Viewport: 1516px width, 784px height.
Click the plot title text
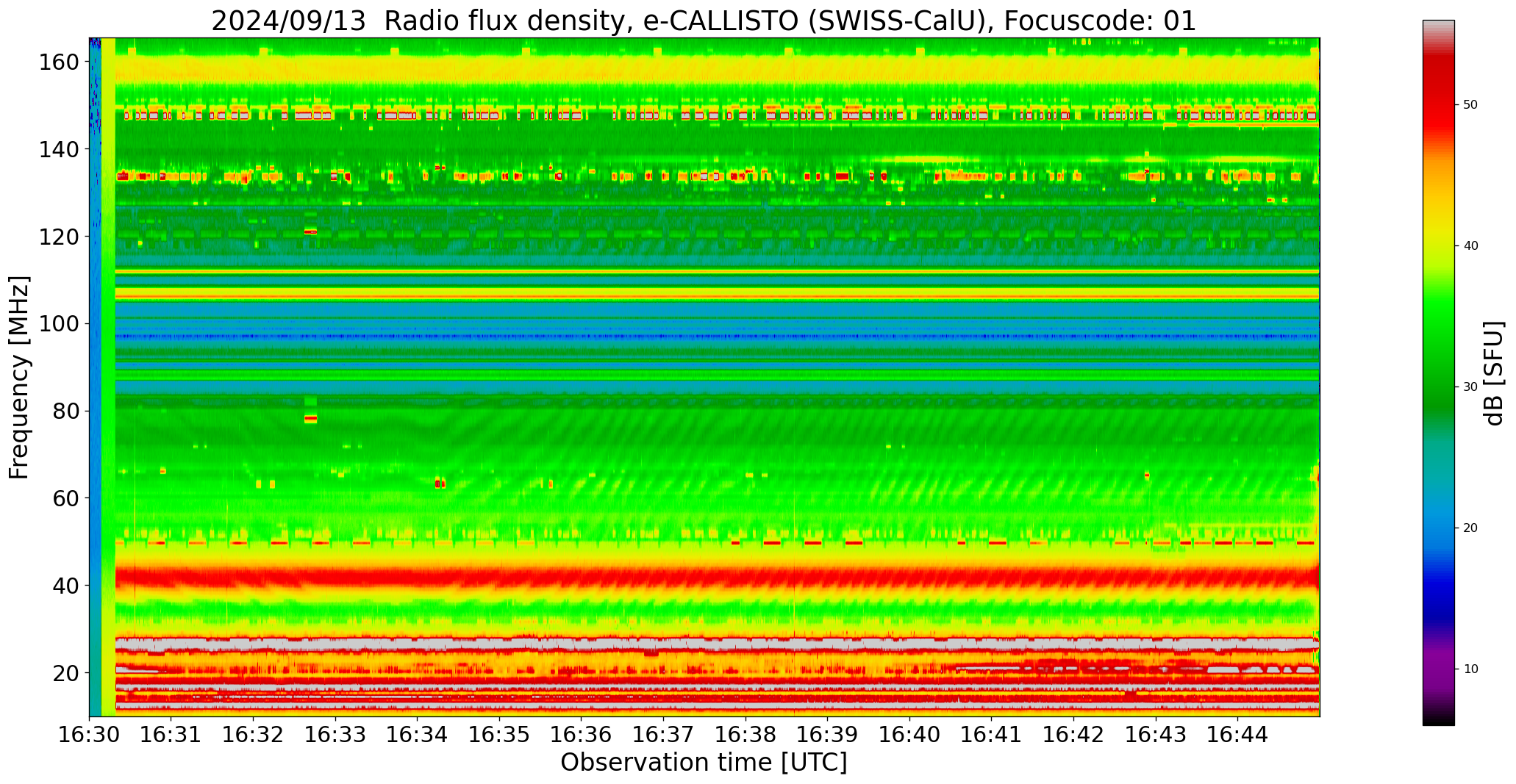point(704,21)
